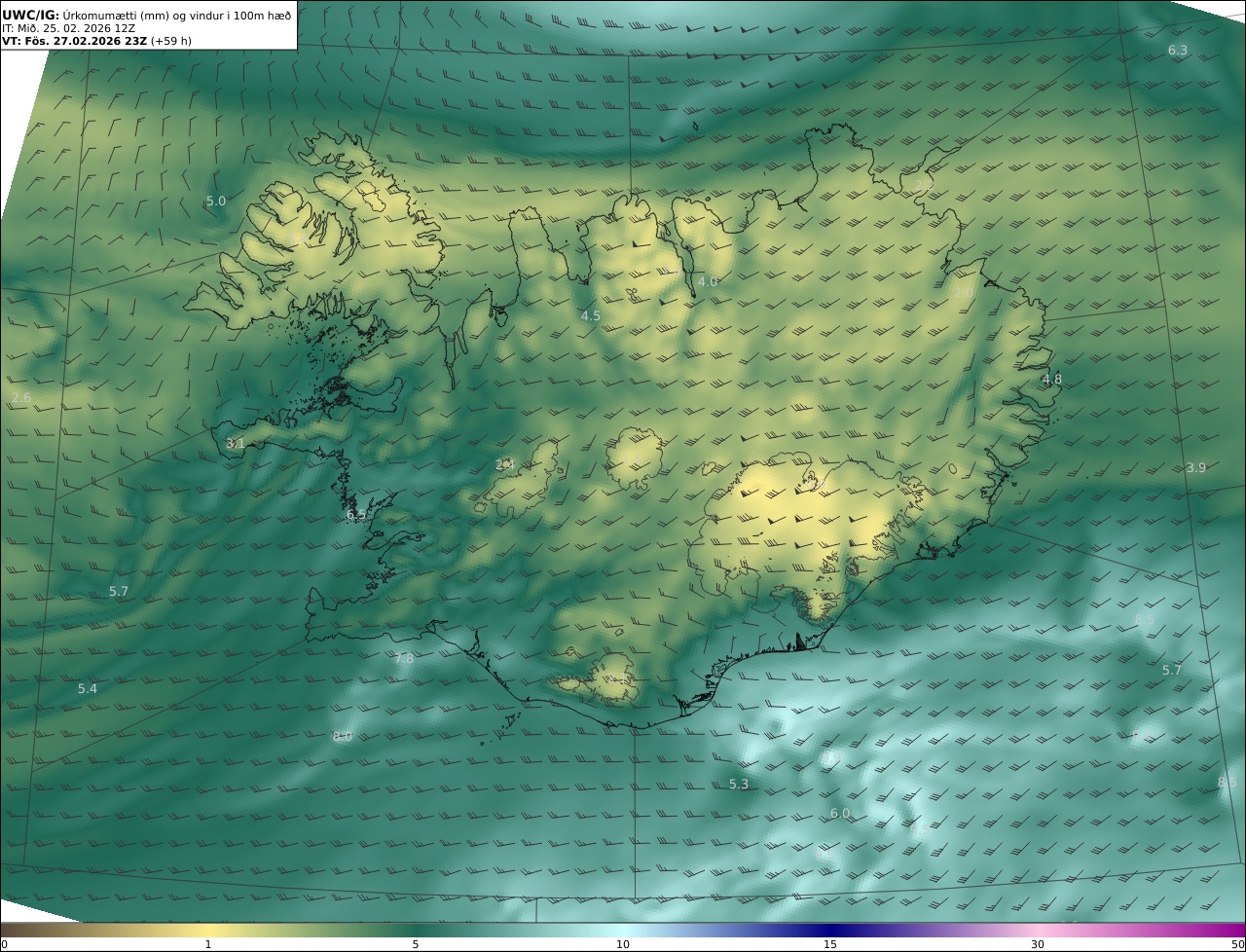This screenshot has width=1246, height=952.
Task: Select the 5.3 value label on the map
Action: [739, 785]
